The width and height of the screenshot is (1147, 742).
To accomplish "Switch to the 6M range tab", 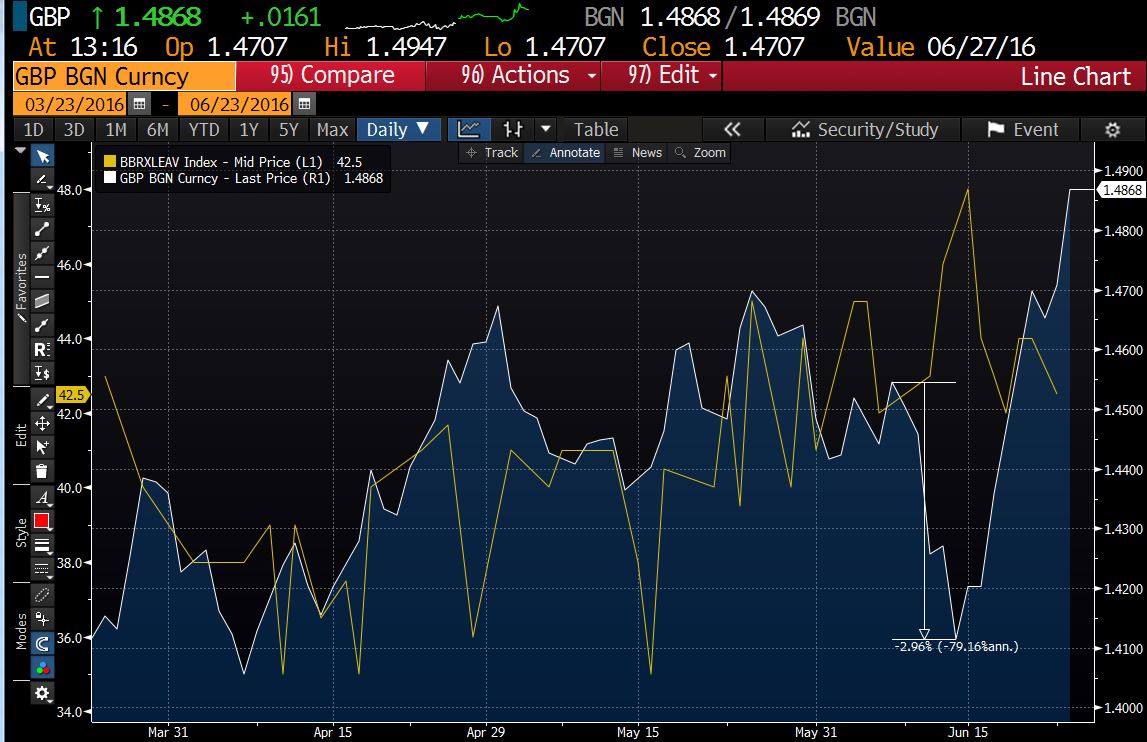I will [x=157, y=130].
